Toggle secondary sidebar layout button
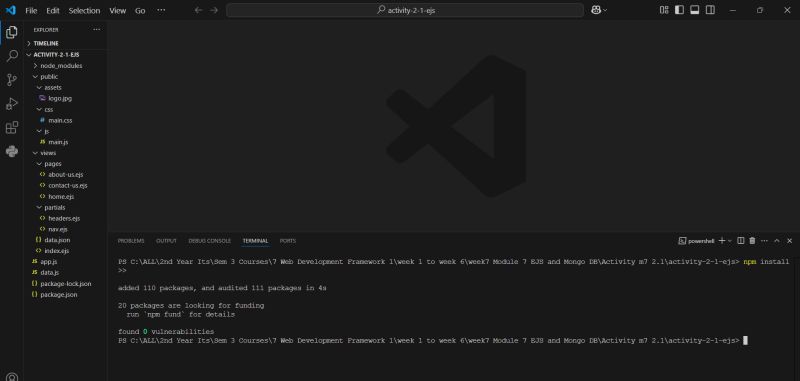Viewport: 800px width, 381px height. [x=710, y=10]
